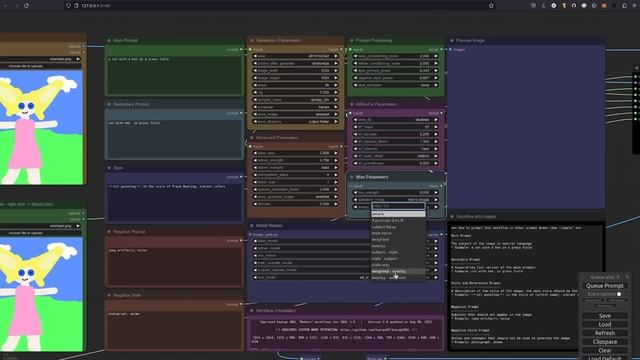Viewport: 640px width, 360px height.
Task: Increase the cfg value with right arrow
Action: (336, 92)
